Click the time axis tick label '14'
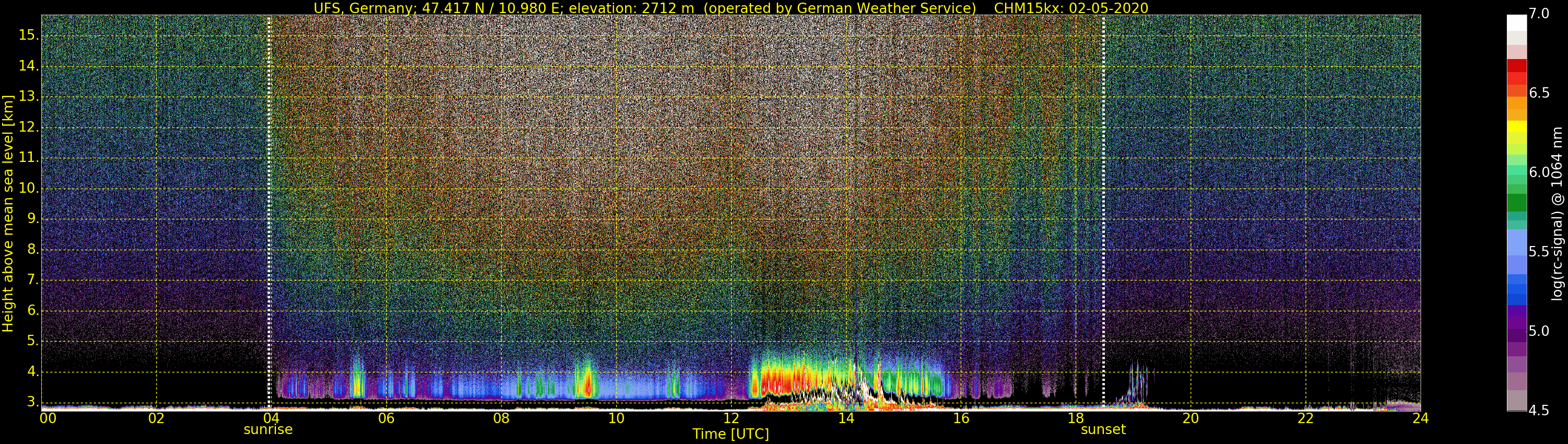The height and width of the screenshot is (444, 1568). click(x=846, y=418)
